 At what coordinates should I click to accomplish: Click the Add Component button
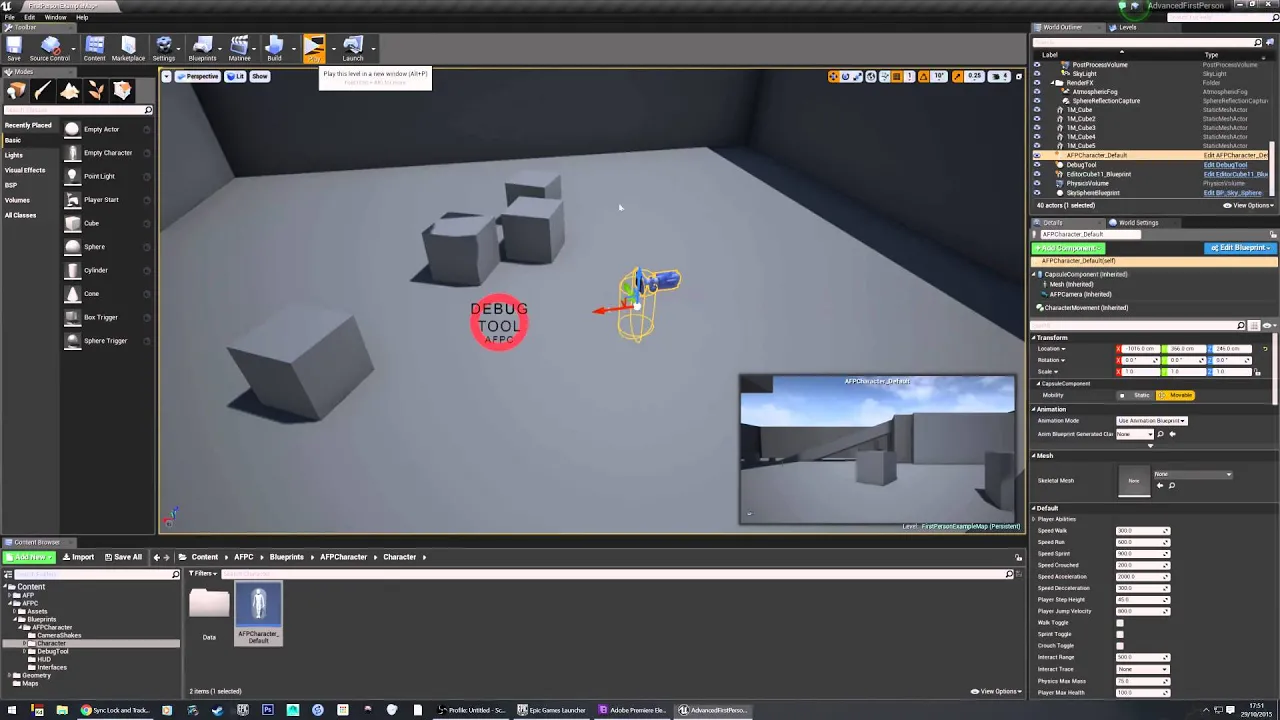1068,248
